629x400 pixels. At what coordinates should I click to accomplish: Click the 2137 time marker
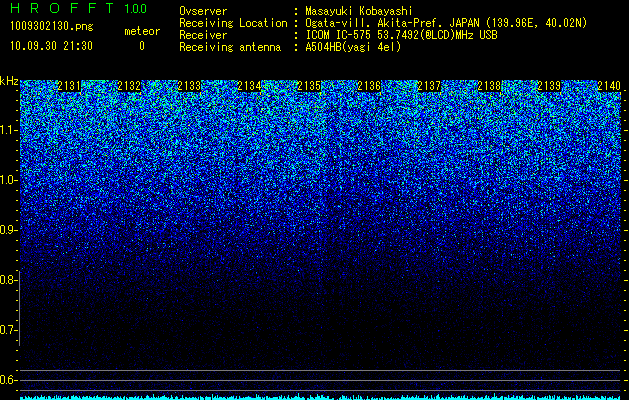click(429, 86)
